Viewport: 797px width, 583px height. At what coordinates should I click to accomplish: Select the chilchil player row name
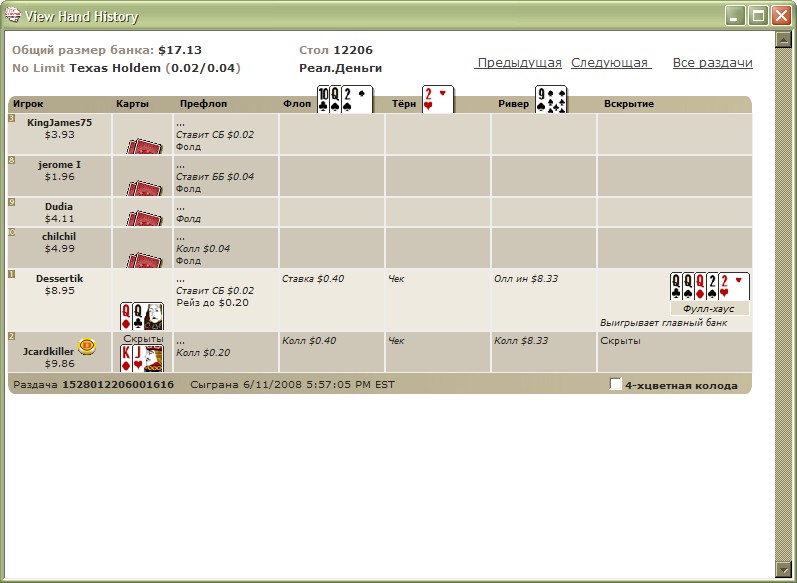[60, 236]
